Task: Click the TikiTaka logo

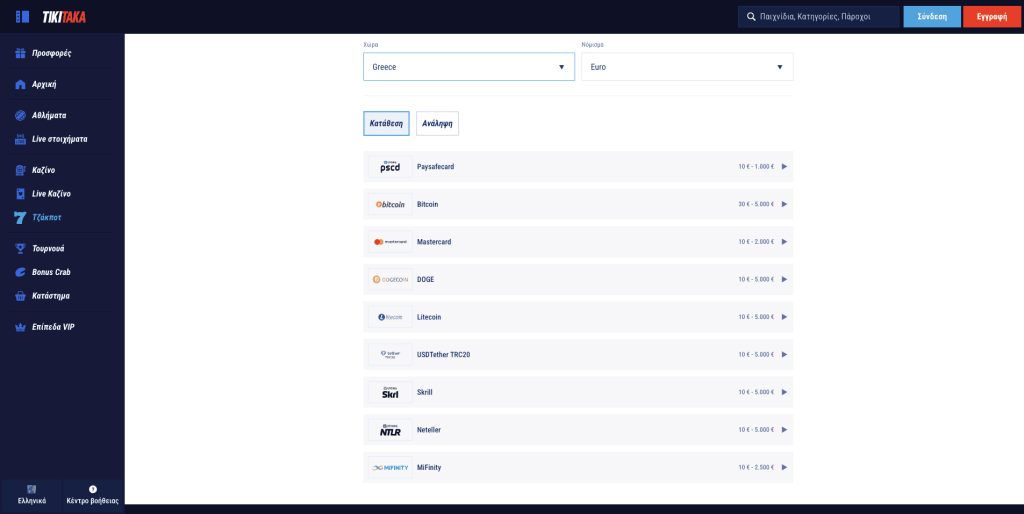Action: coord(64,17)
